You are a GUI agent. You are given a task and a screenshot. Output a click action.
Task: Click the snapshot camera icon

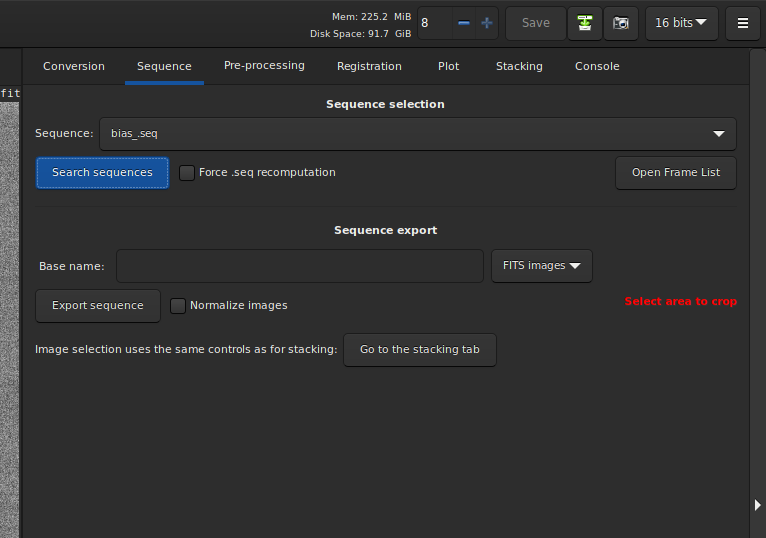[x=621, y=23]
